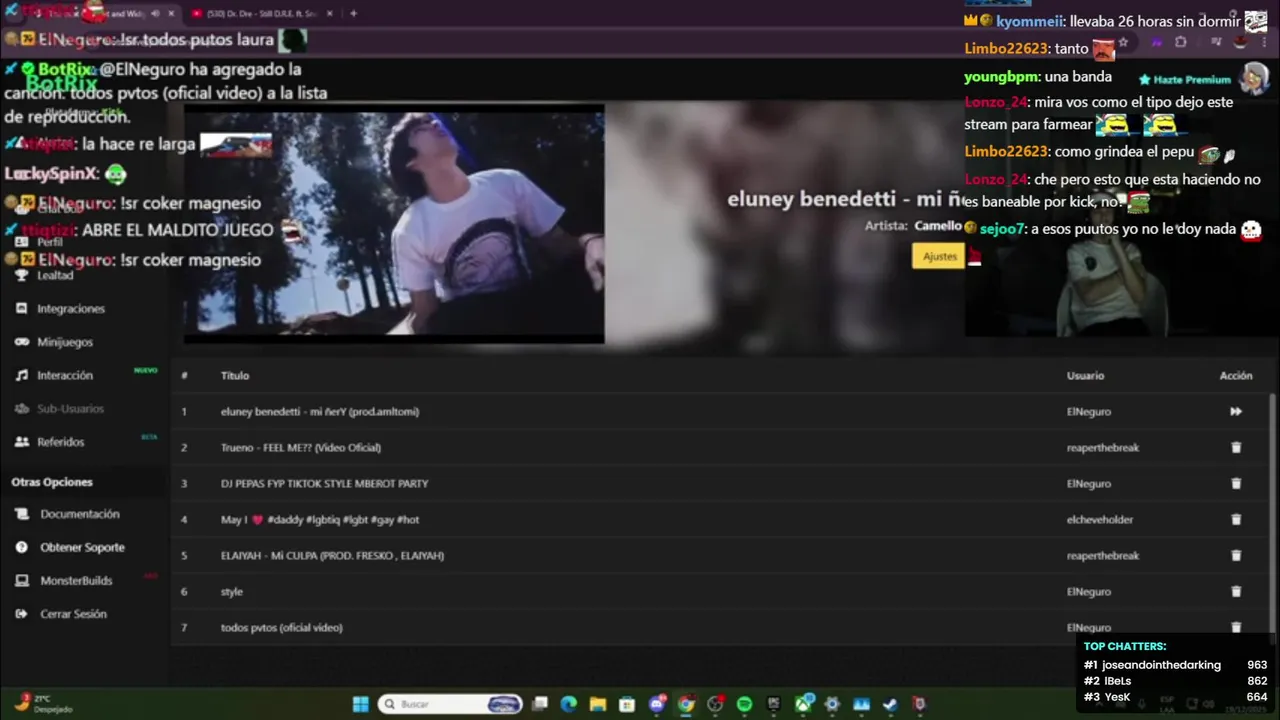Click the Lealtad trophy icon

[x=21, y=275]
